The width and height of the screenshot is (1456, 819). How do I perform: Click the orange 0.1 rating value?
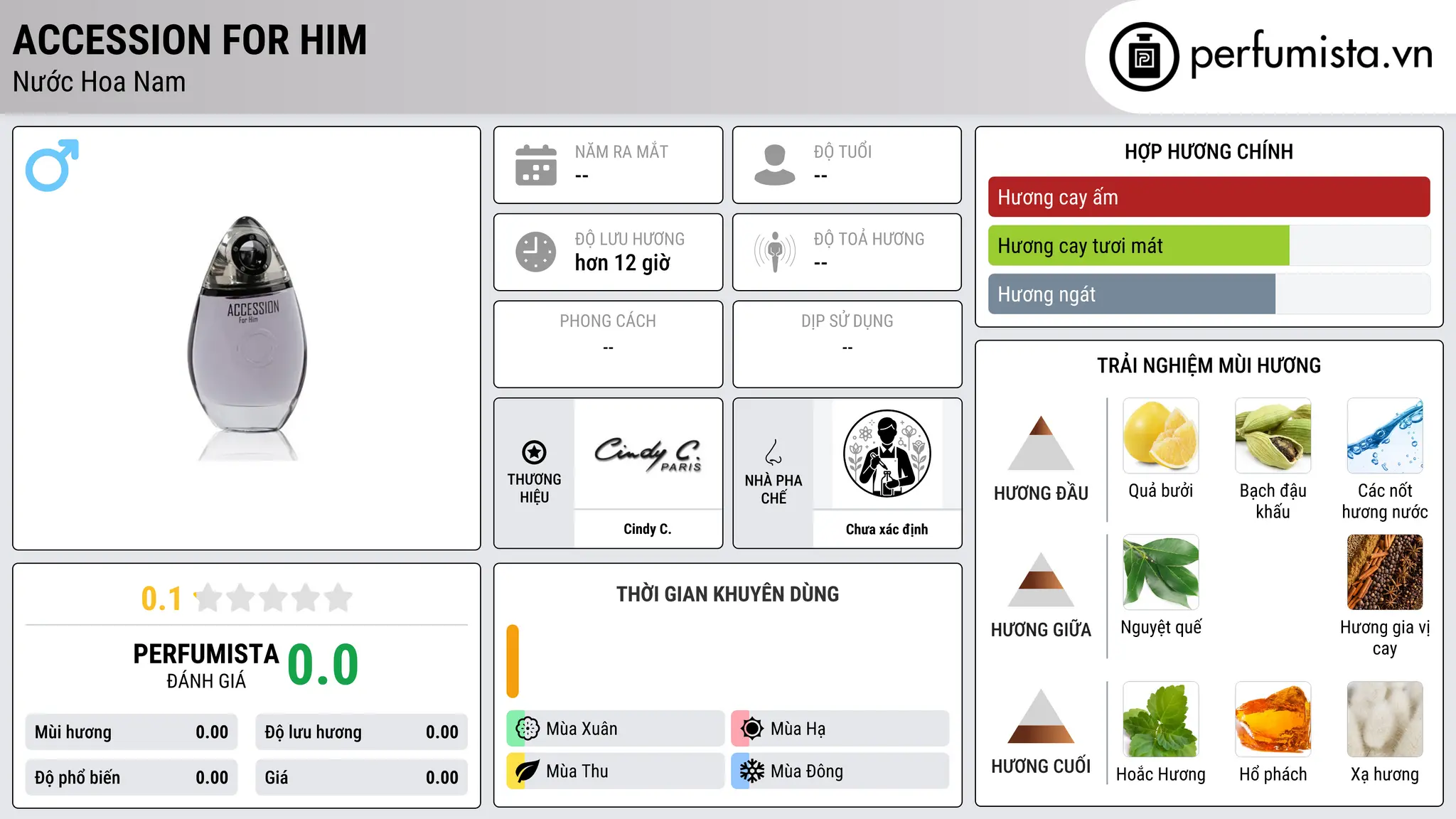(161, 599)
